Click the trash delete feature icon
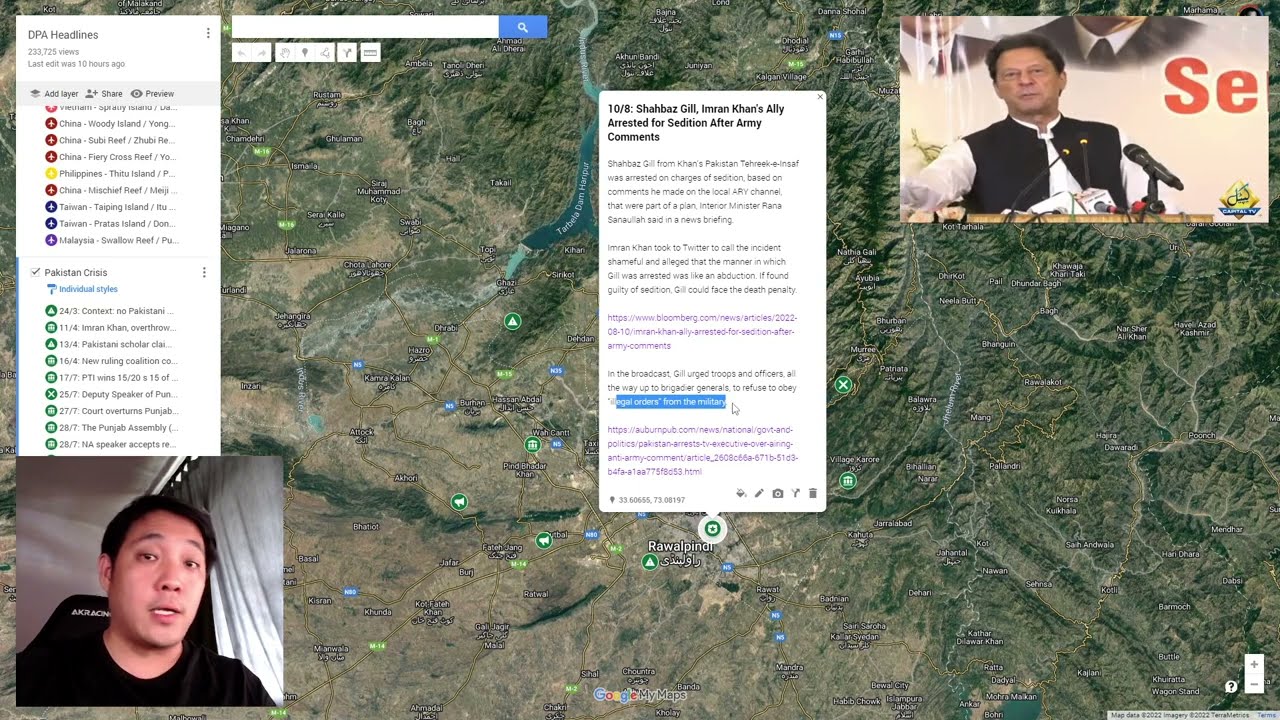The image size is (1280, 720). pos(813,494)
